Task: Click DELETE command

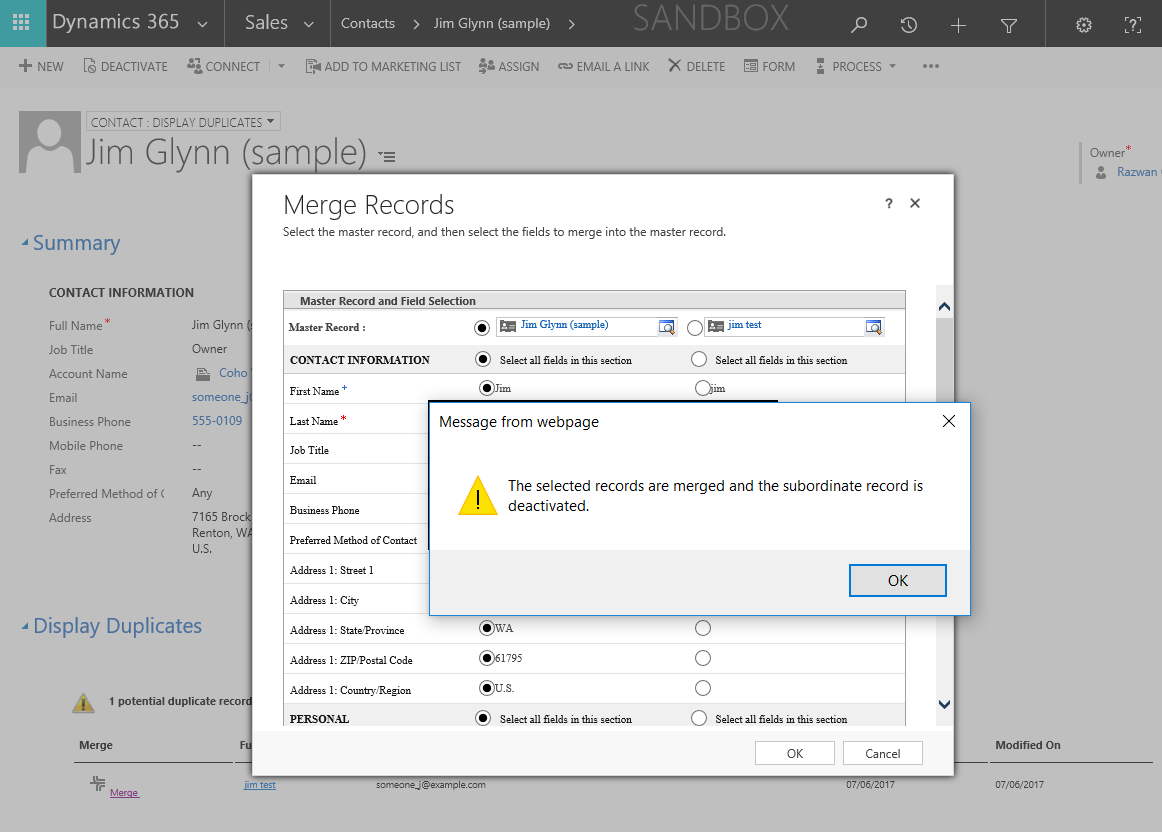Action: 697,66
